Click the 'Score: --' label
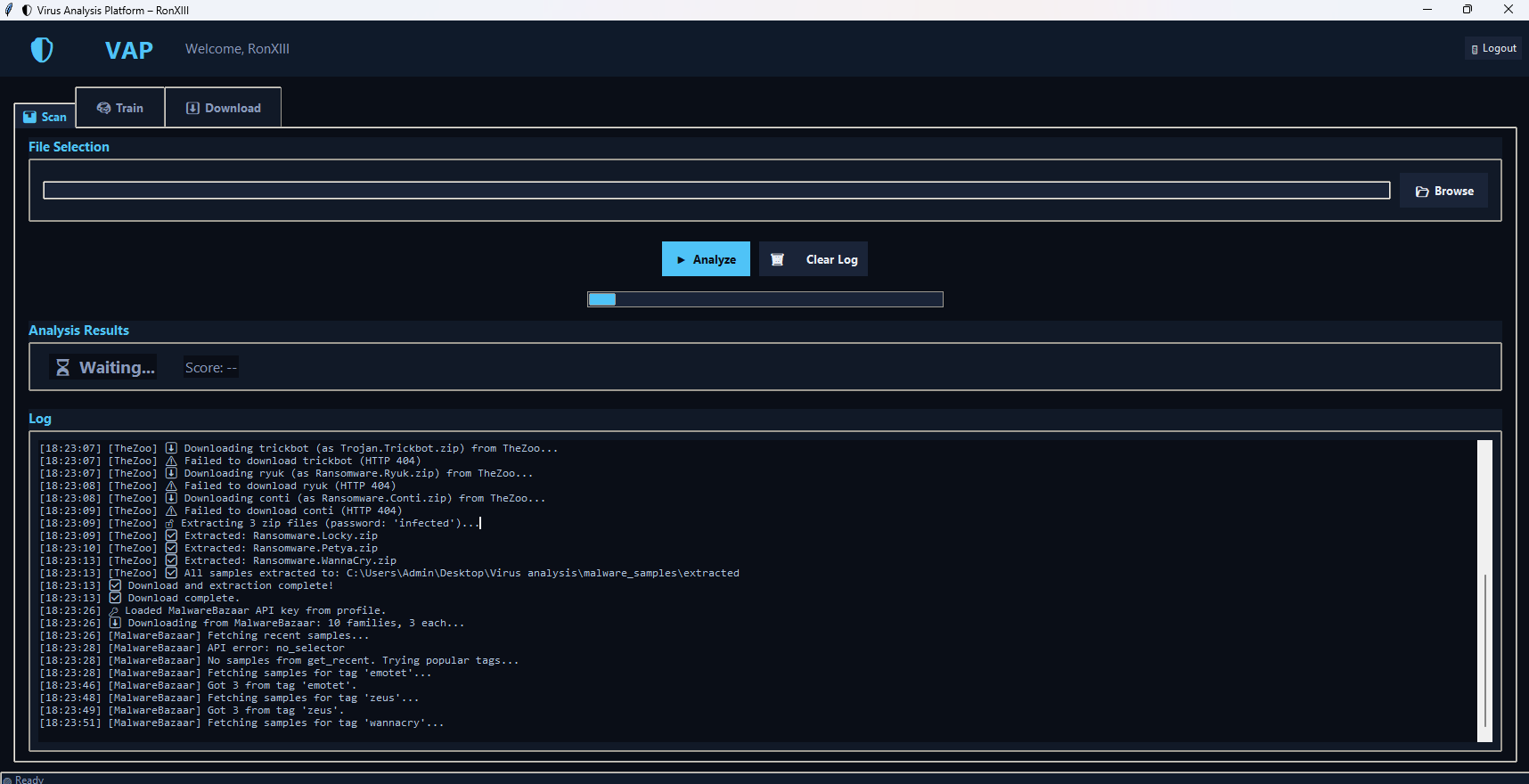1529x784 pixels. [211, 367]
